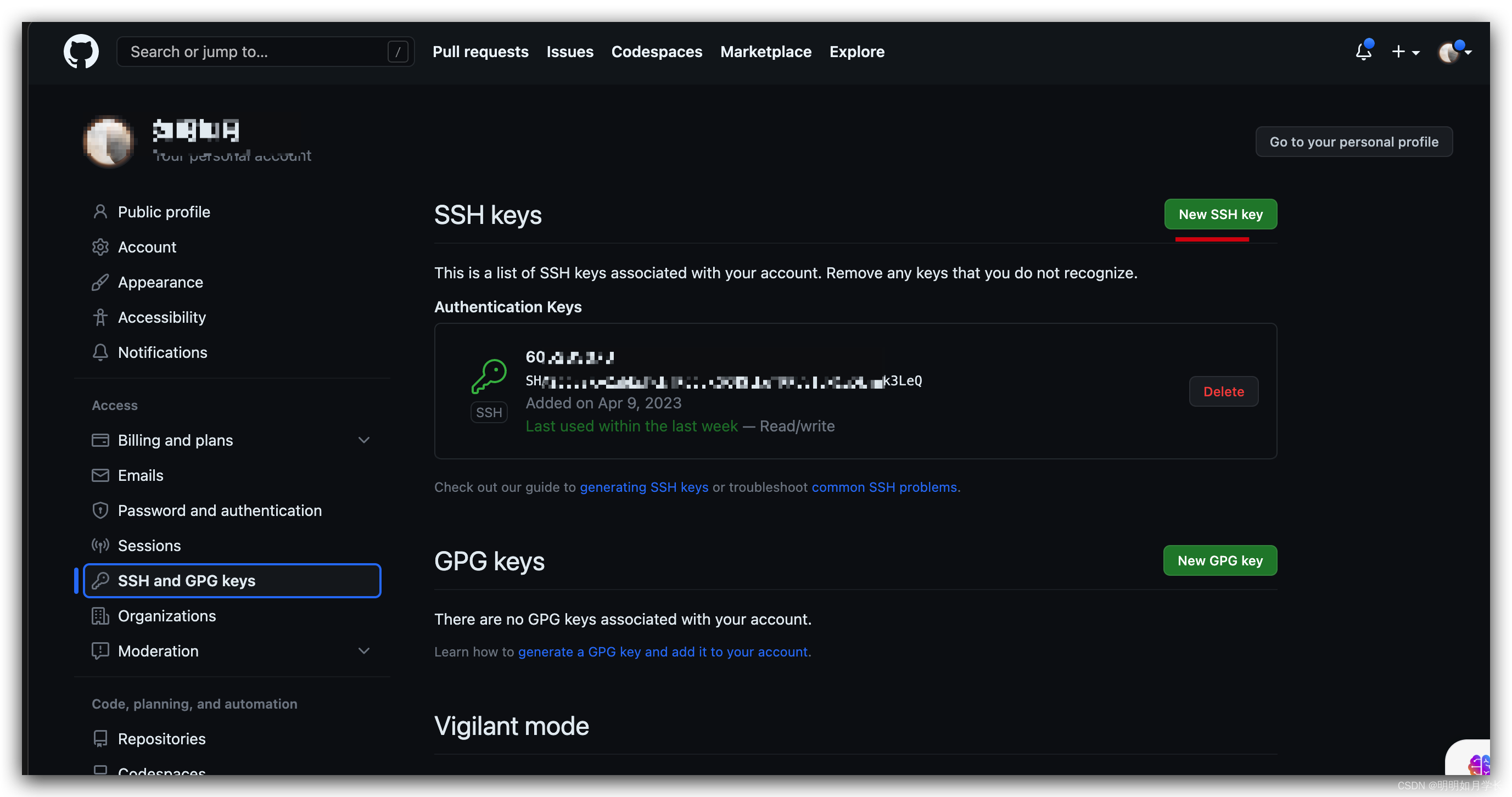This screenshot has width=1512, height=797.
Task: Open the common SSH problems link
Action: tap(884, 487)
